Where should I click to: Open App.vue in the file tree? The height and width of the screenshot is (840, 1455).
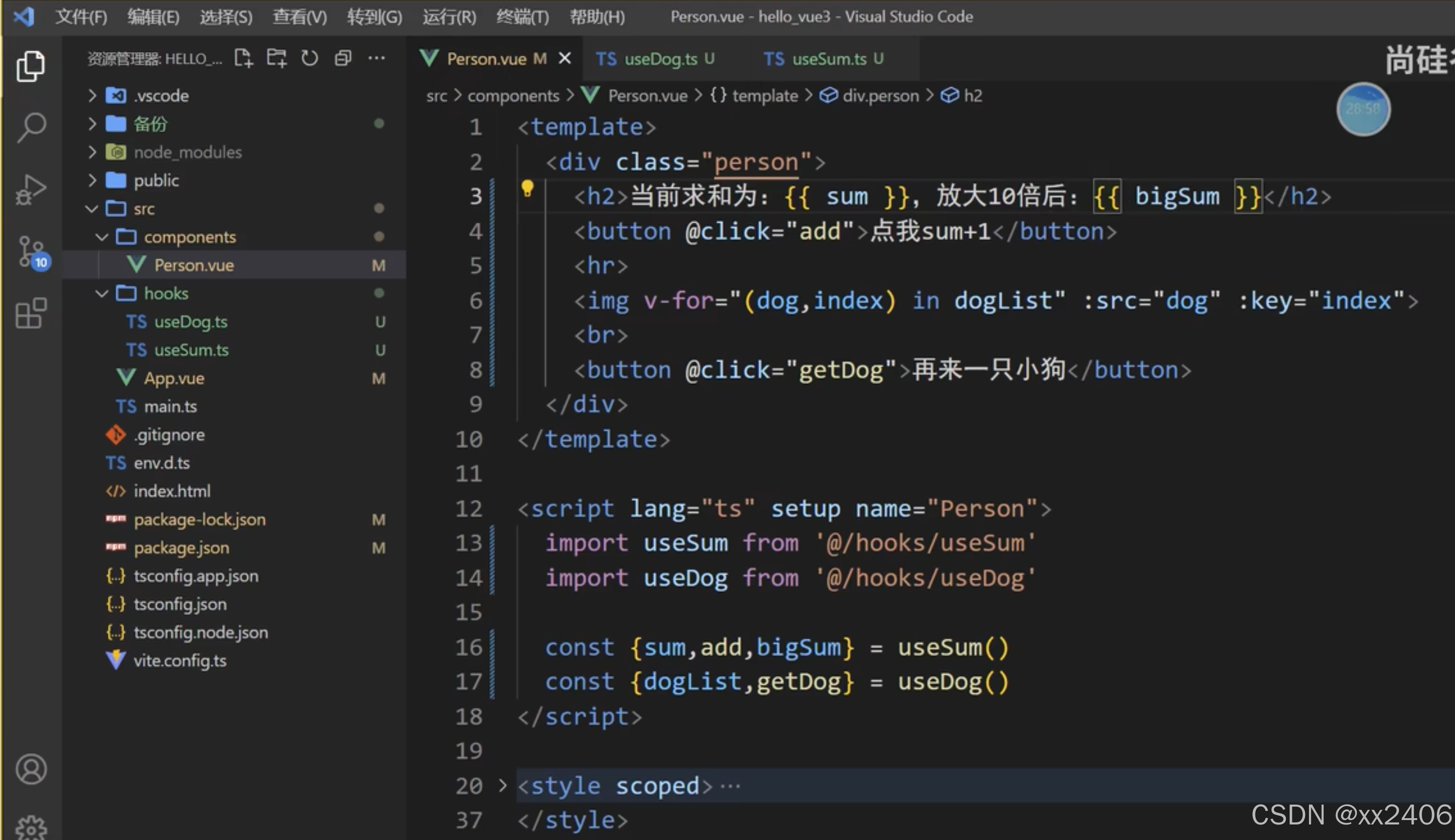point(174,378)
